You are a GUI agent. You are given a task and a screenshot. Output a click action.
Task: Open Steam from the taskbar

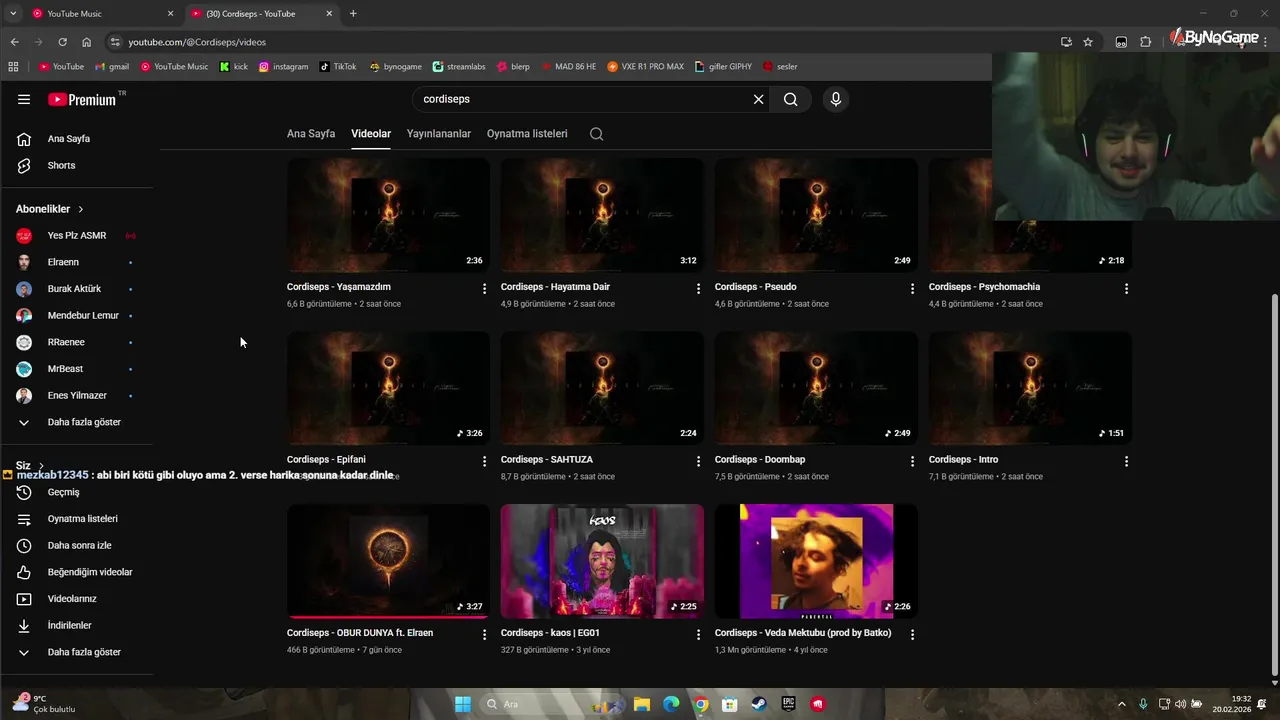[x=759, y=704]
